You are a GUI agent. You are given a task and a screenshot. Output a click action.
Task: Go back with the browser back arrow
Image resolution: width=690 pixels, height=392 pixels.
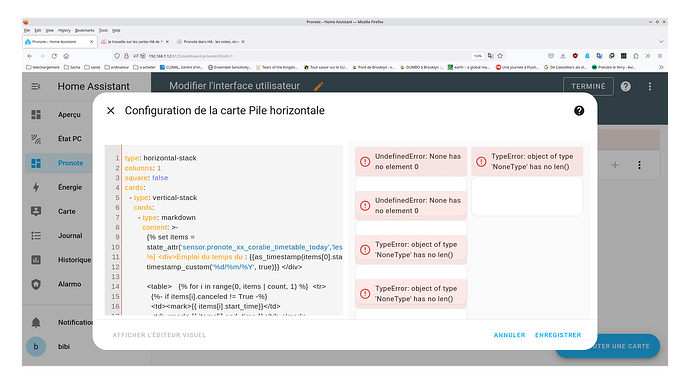point(30,56)
